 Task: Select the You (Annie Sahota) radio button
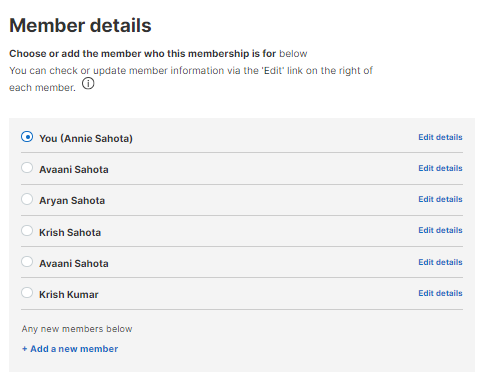[27, 137]
